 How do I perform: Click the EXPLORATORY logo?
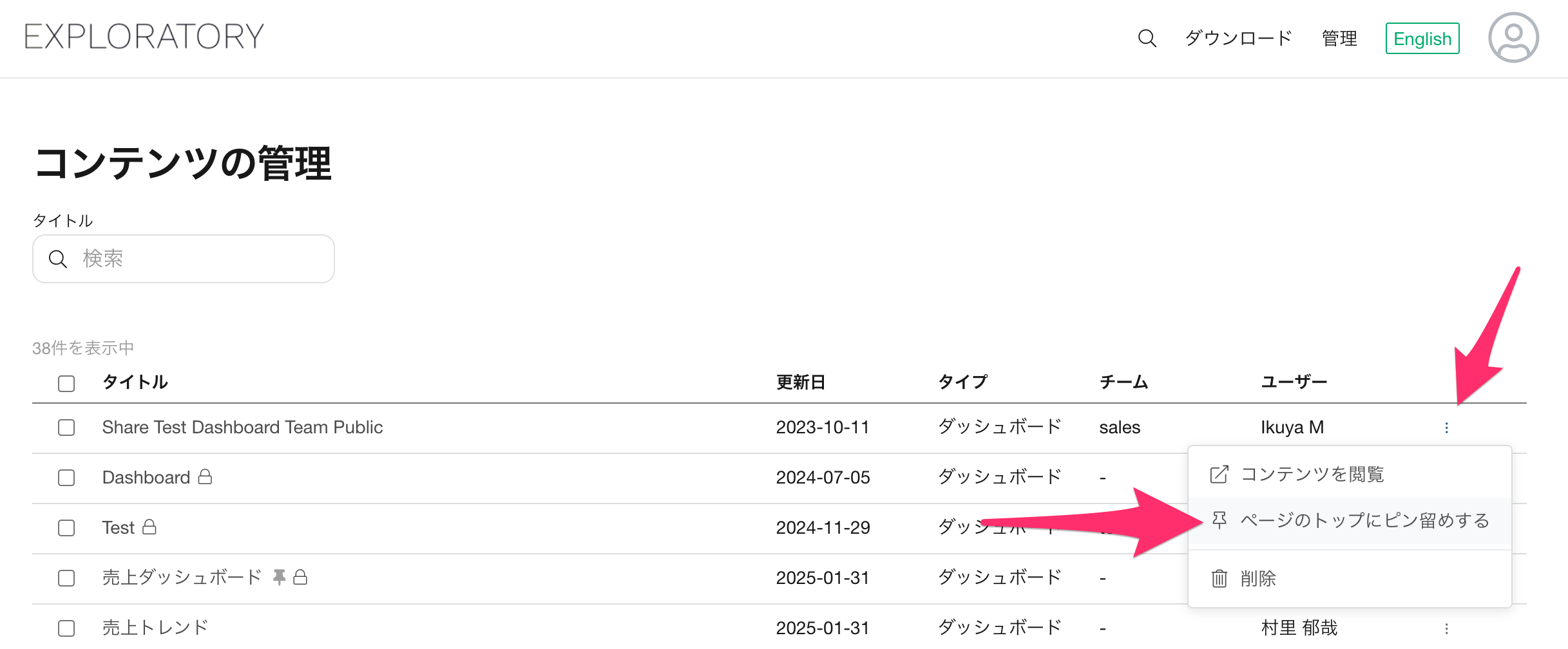[x=144, y=37]
